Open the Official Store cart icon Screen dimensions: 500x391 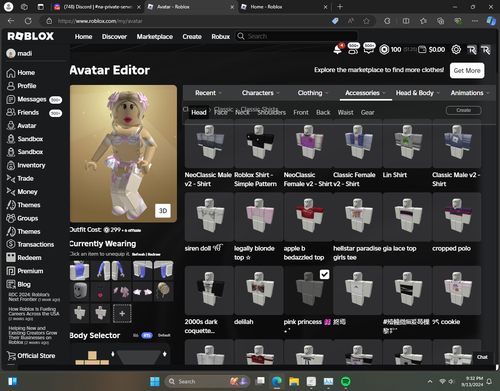(x=11, y=356)
